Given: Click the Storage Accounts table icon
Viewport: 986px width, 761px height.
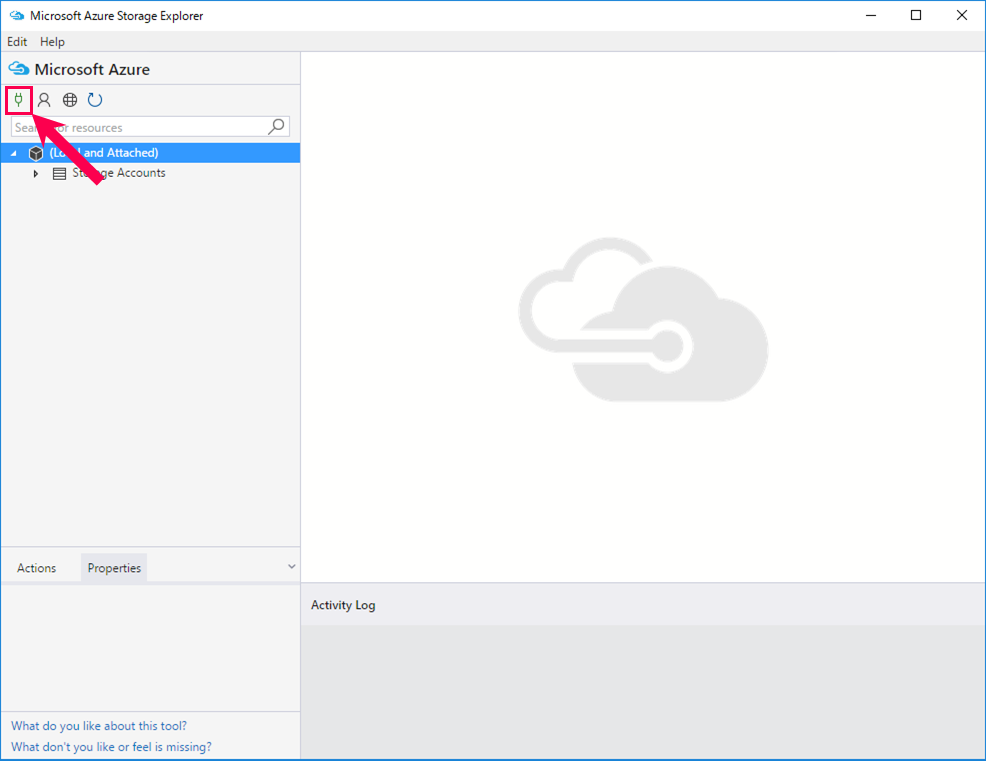Looking at the screenshot, I should pos(59,174).
